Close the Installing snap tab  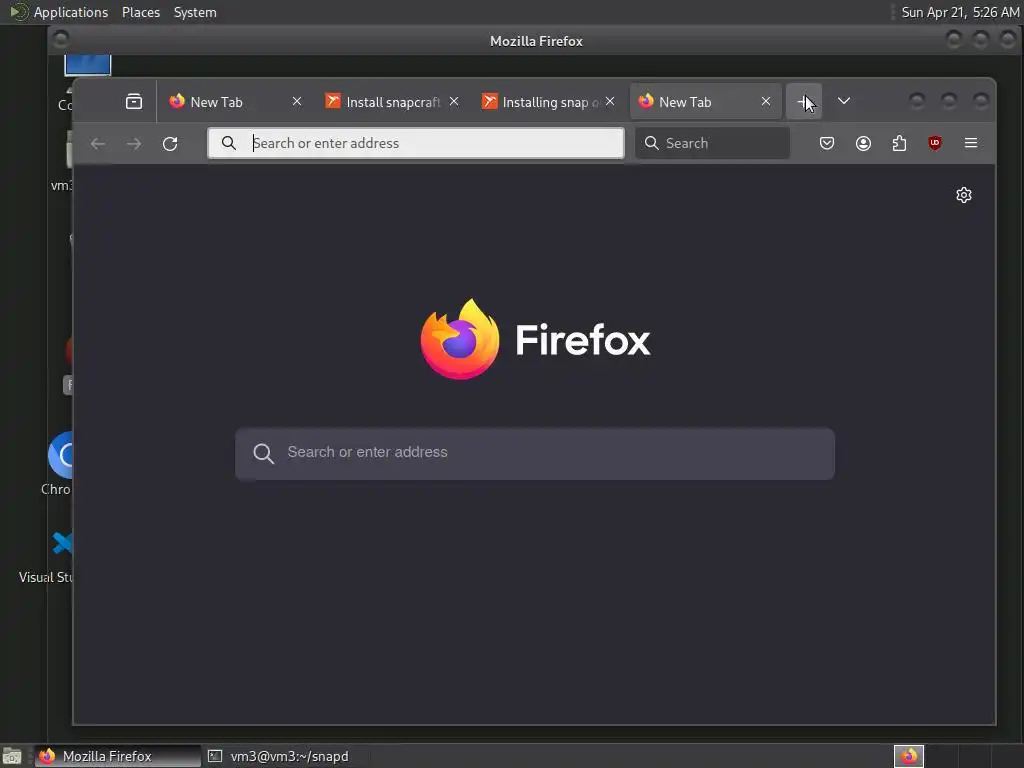point(610,101)
